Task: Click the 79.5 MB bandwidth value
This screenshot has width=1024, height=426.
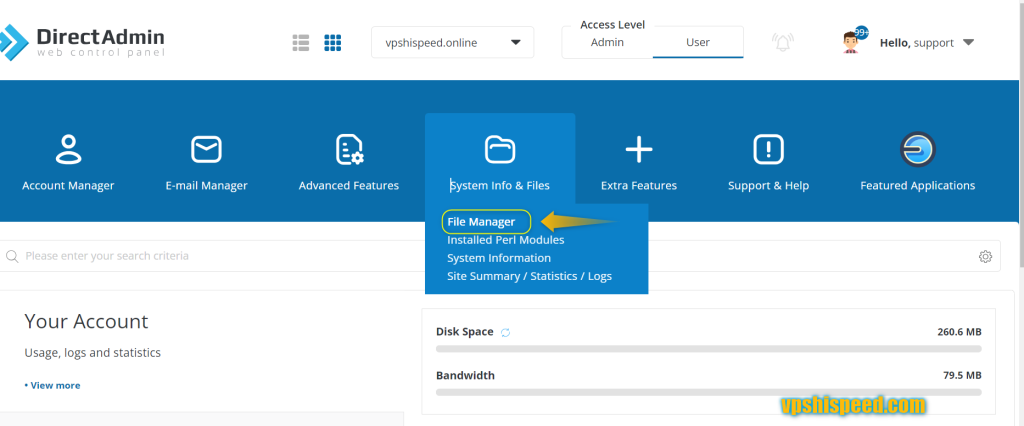Action: tap(963, 376)
